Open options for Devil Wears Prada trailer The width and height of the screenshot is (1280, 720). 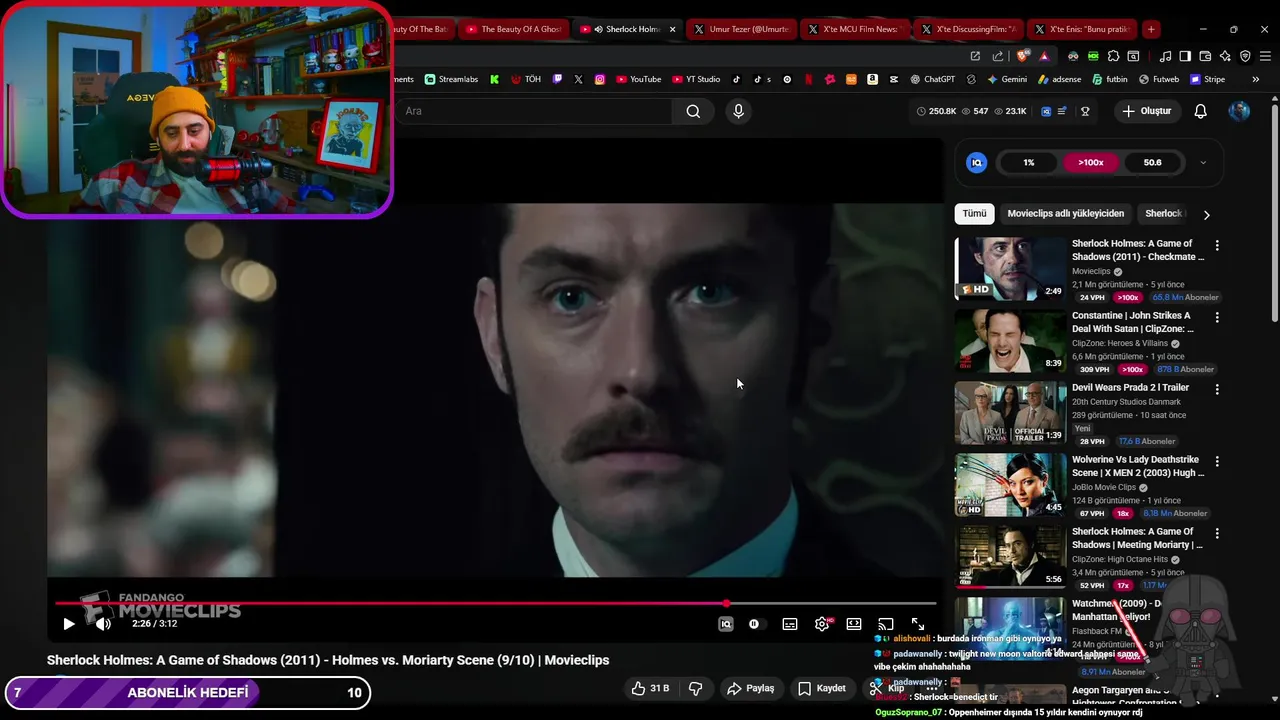pyautogui.click(x=1217, y=389)
